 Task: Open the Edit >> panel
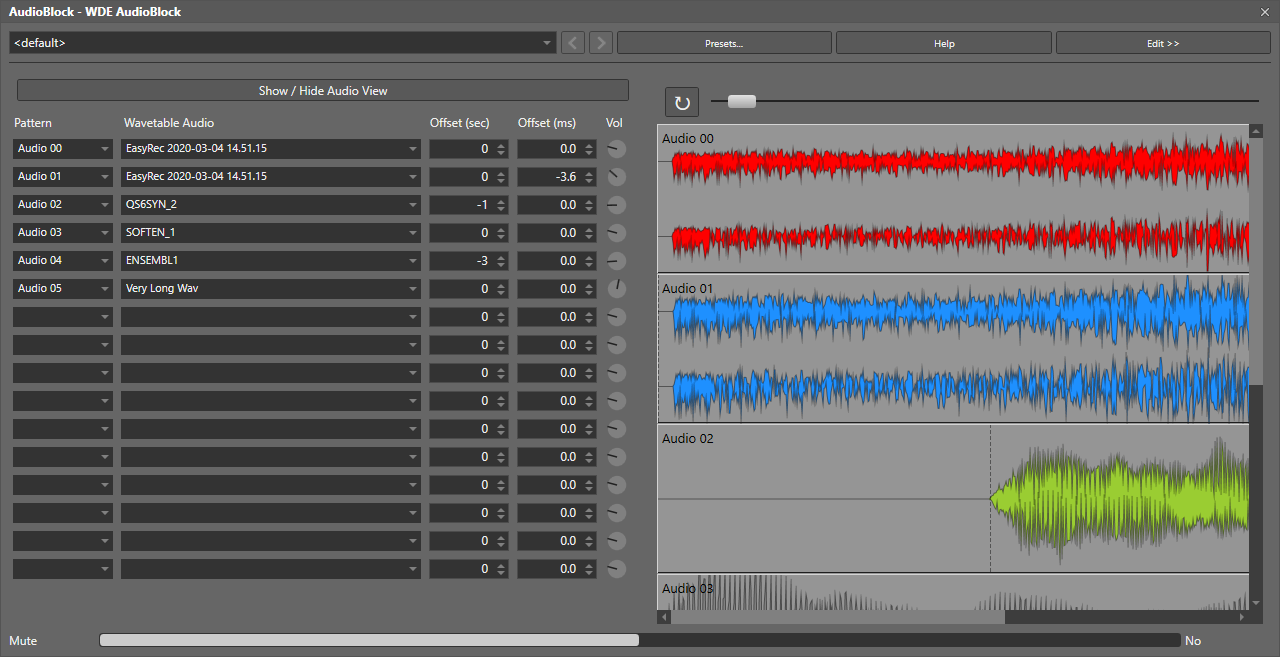point(1162,43)
